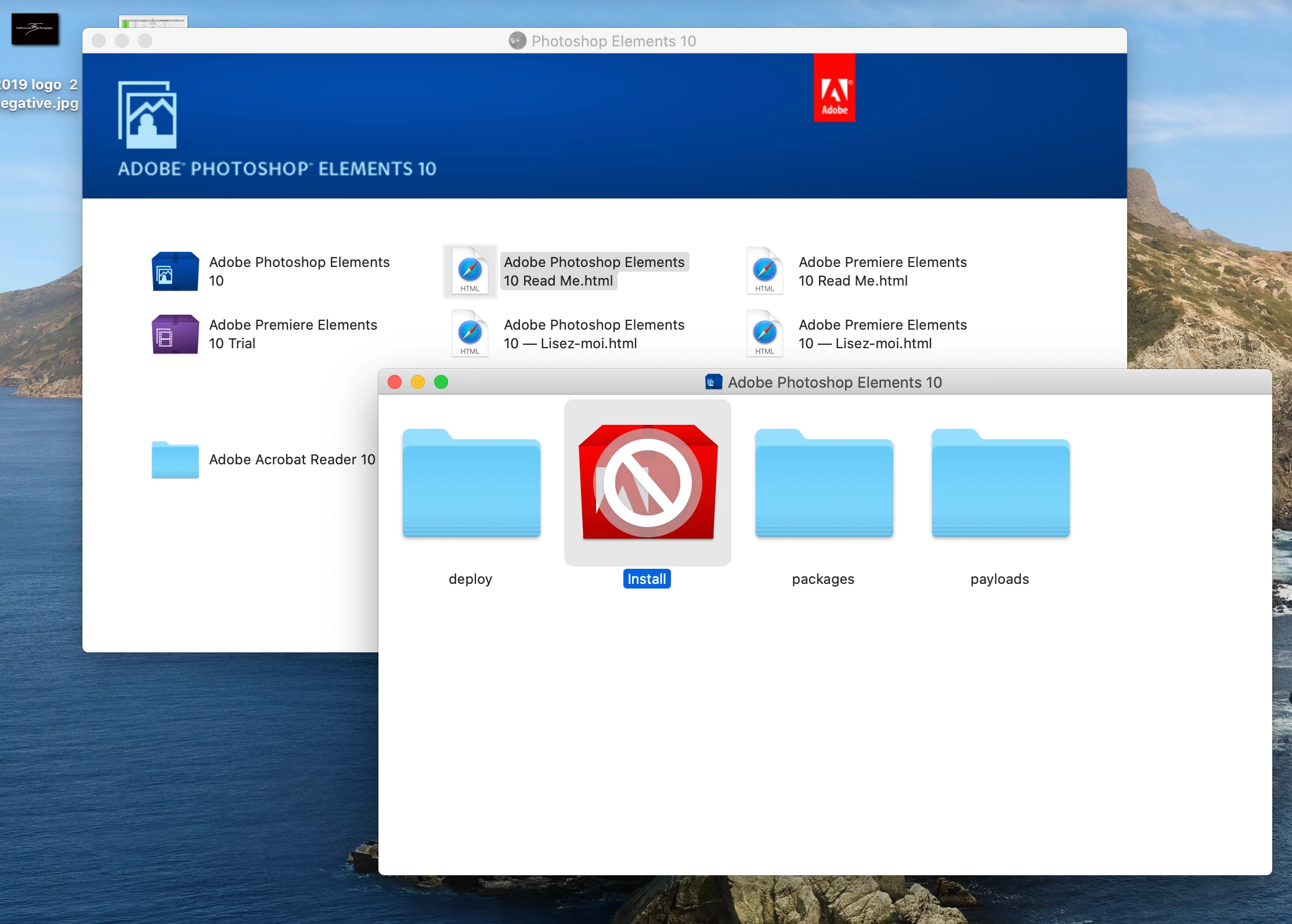
Task: Click the highlighted Install label
Action: point(647,579)
